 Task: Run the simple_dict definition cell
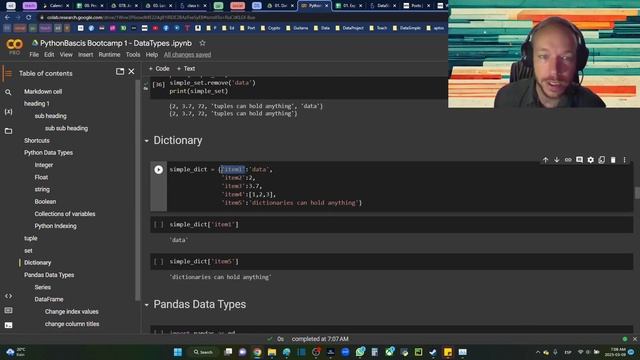point(159,169)
